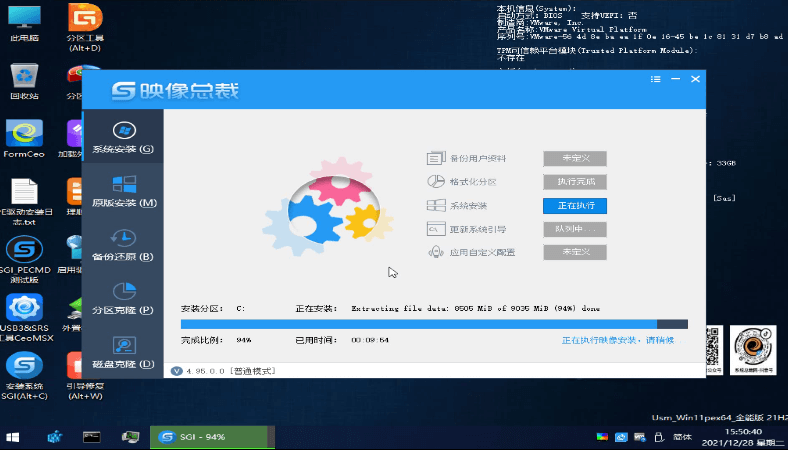
Task: Click the colorful display tray icon
Action: pos(602,437)
